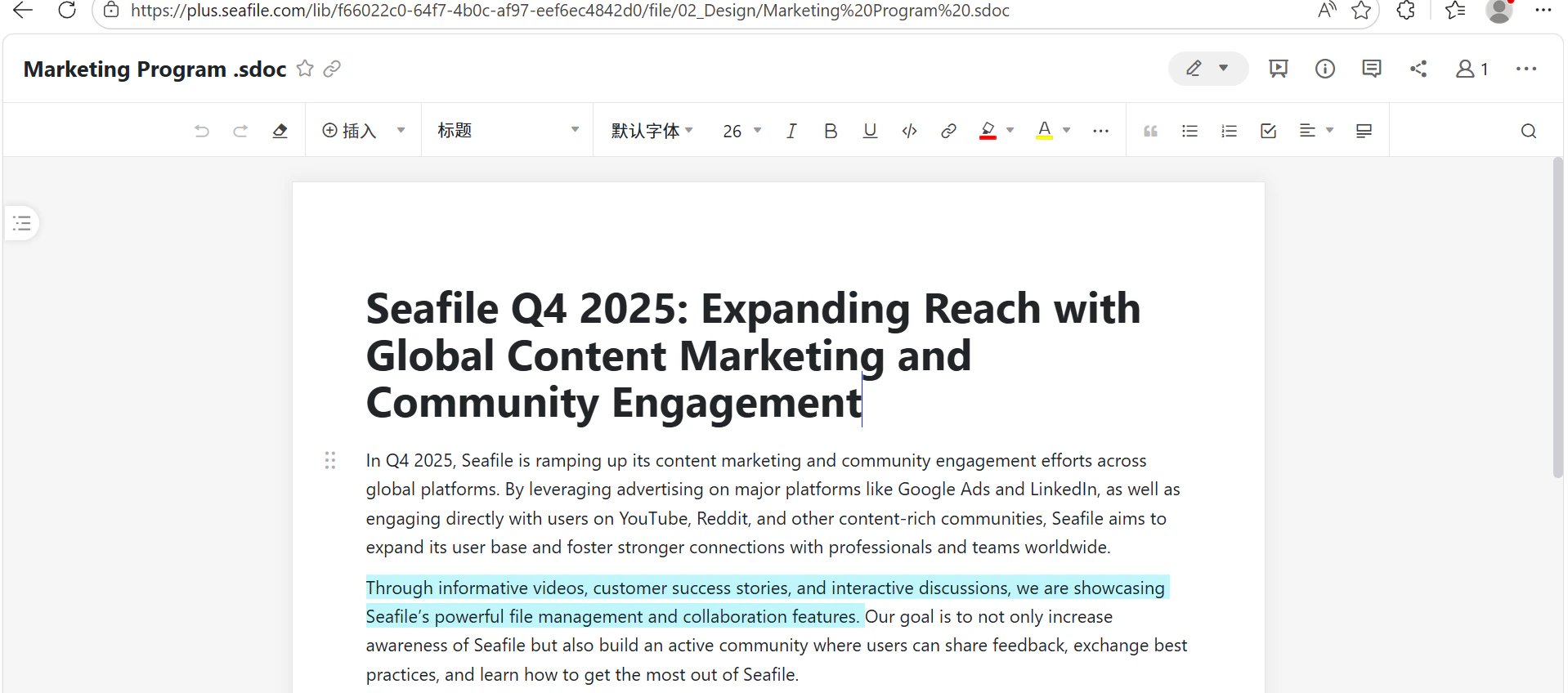Click the insert link icon in toolbar
Screen dimensions: 1568x693
[948, 131]
